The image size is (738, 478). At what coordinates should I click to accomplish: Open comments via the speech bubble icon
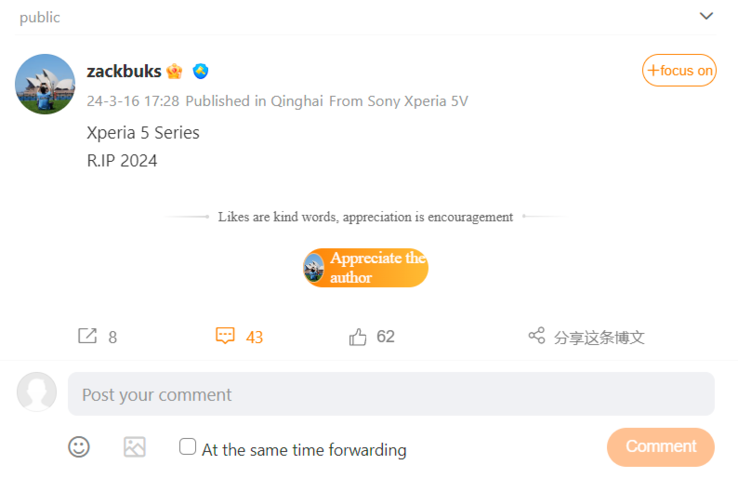point(225,336)
